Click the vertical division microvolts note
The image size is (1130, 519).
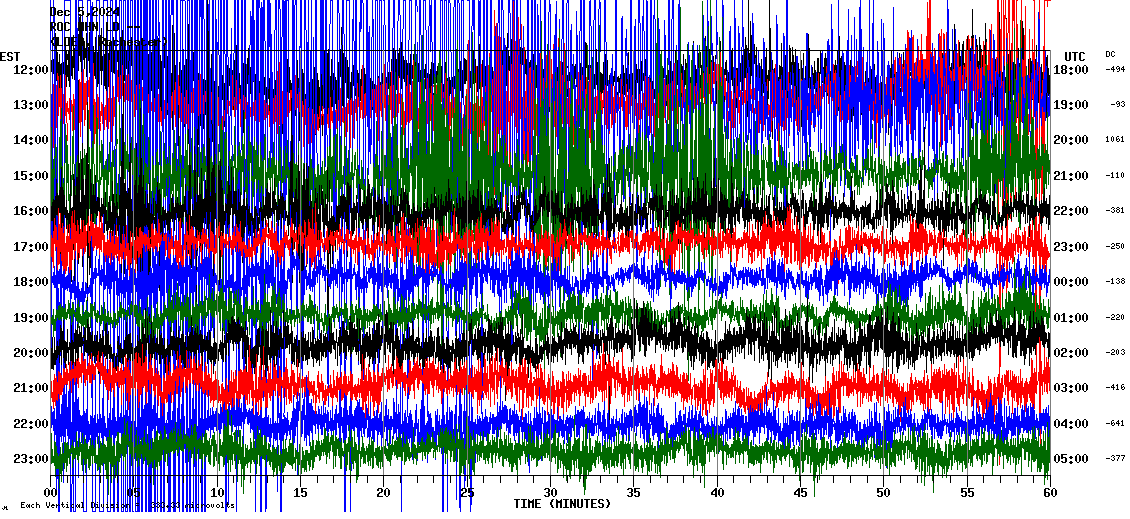pyautogui.click(x=127, y=506)
